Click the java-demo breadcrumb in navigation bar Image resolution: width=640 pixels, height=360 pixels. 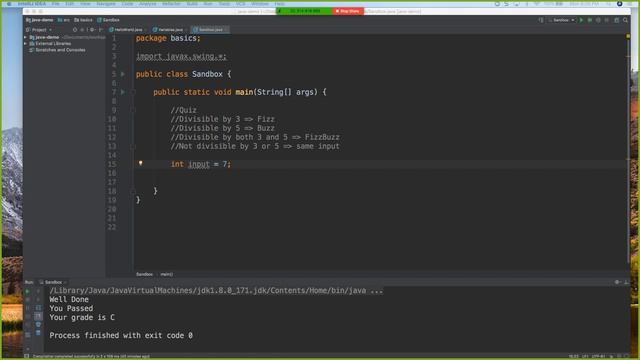click(40, 20)
